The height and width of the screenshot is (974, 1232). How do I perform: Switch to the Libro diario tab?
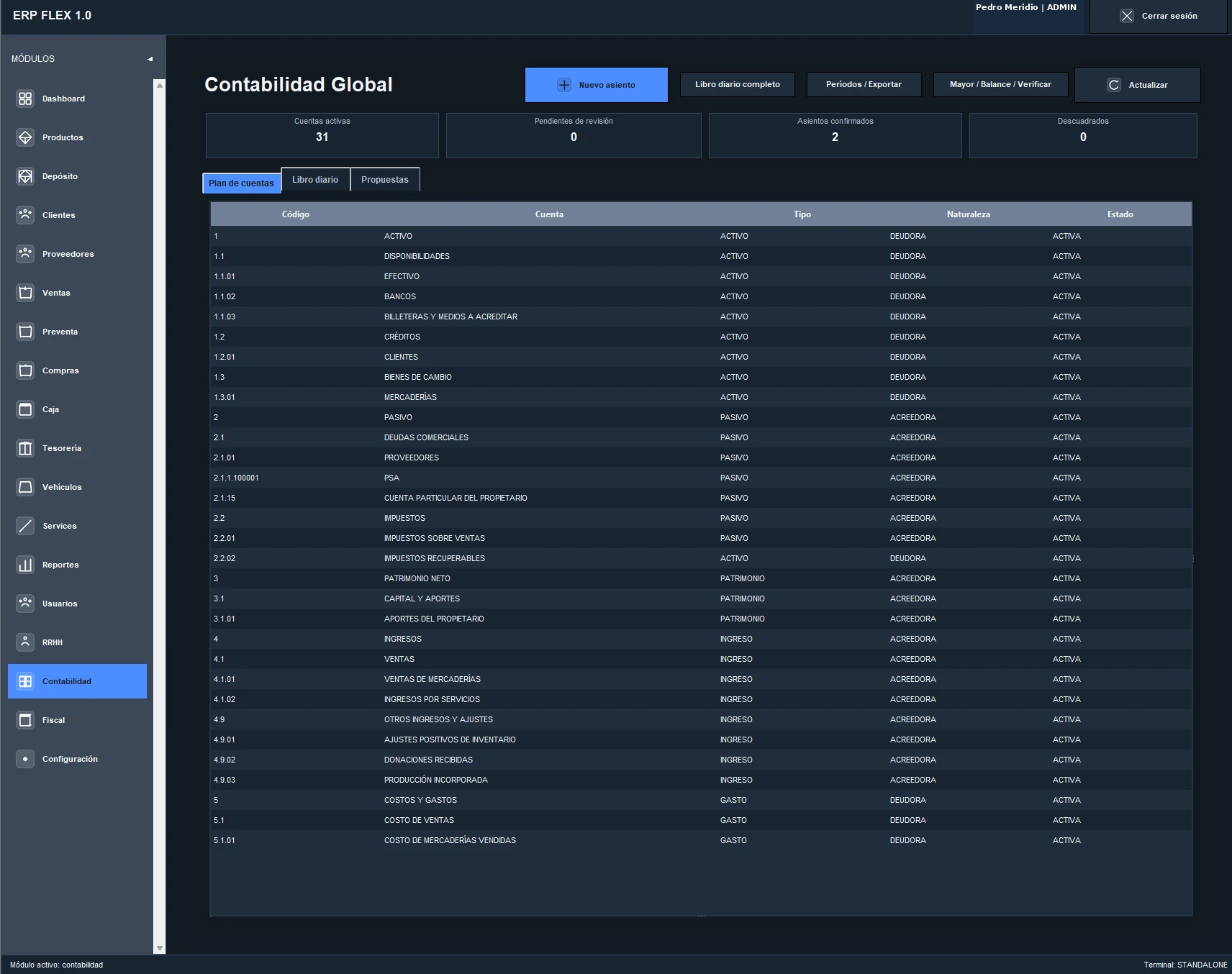(315, 180)
